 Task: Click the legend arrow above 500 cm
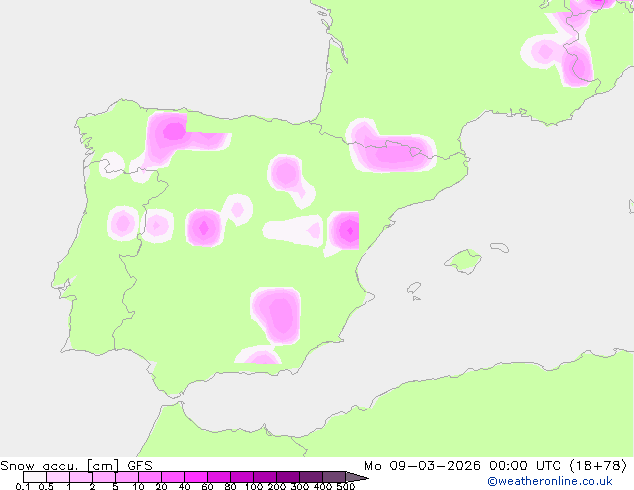point(357,477)
